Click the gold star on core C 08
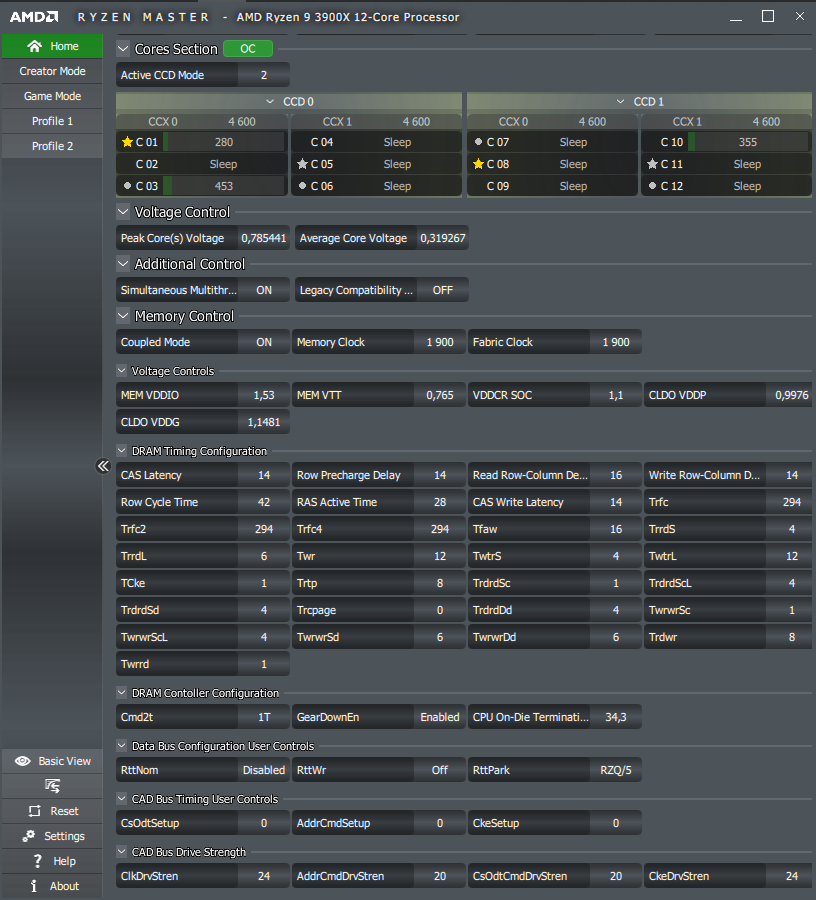 pyautogui.click(x=479, y=164)
